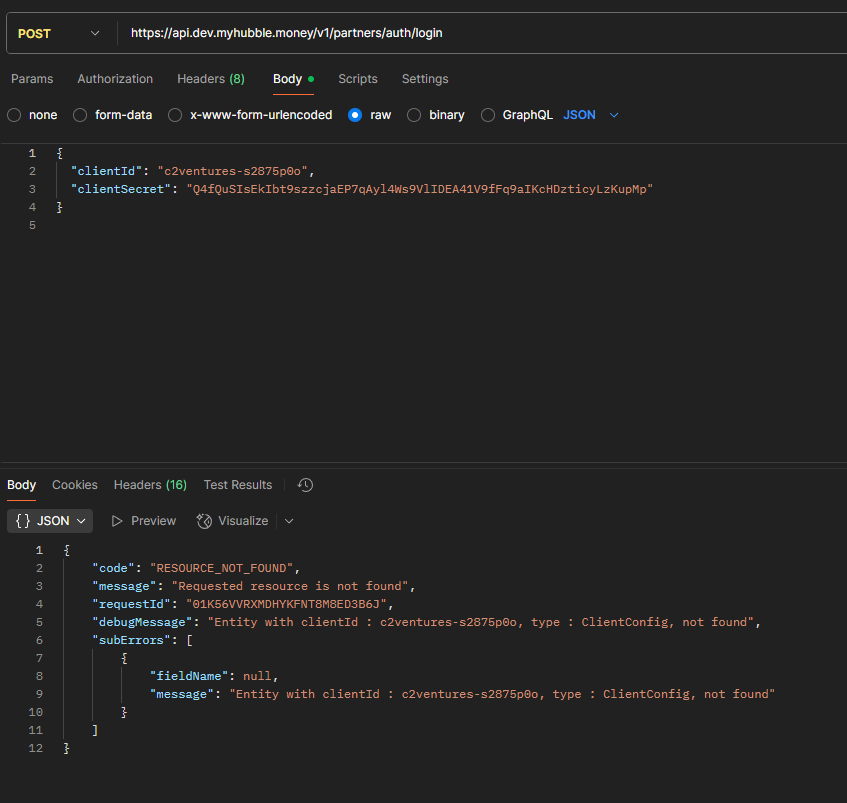Open the response history clock icon
This screenshot has height=803, width=847.
pos(306,485)
